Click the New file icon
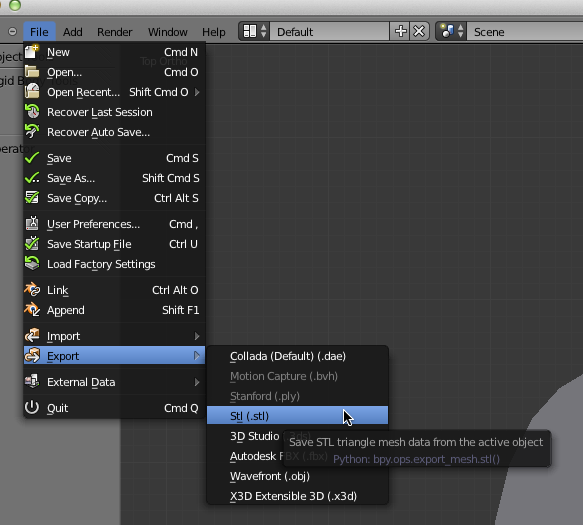 32,52
